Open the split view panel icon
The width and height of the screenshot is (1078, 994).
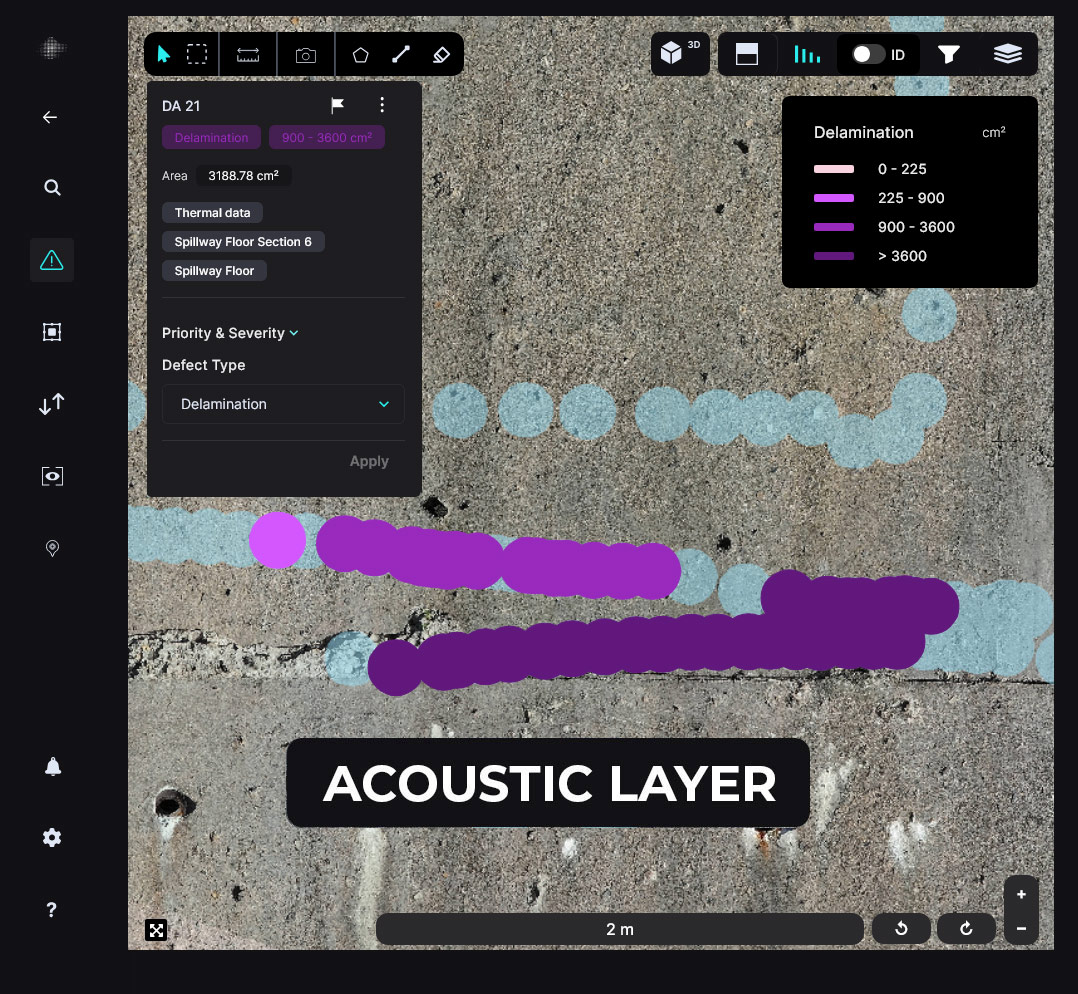click(x=747, y=54)
